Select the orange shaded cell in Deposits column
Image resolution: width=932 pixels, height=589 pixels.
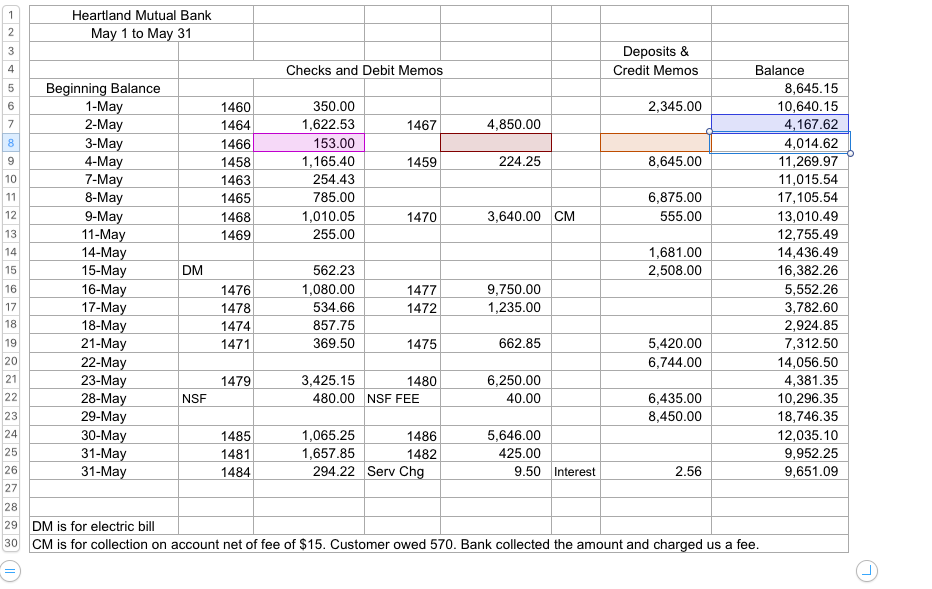655,143
